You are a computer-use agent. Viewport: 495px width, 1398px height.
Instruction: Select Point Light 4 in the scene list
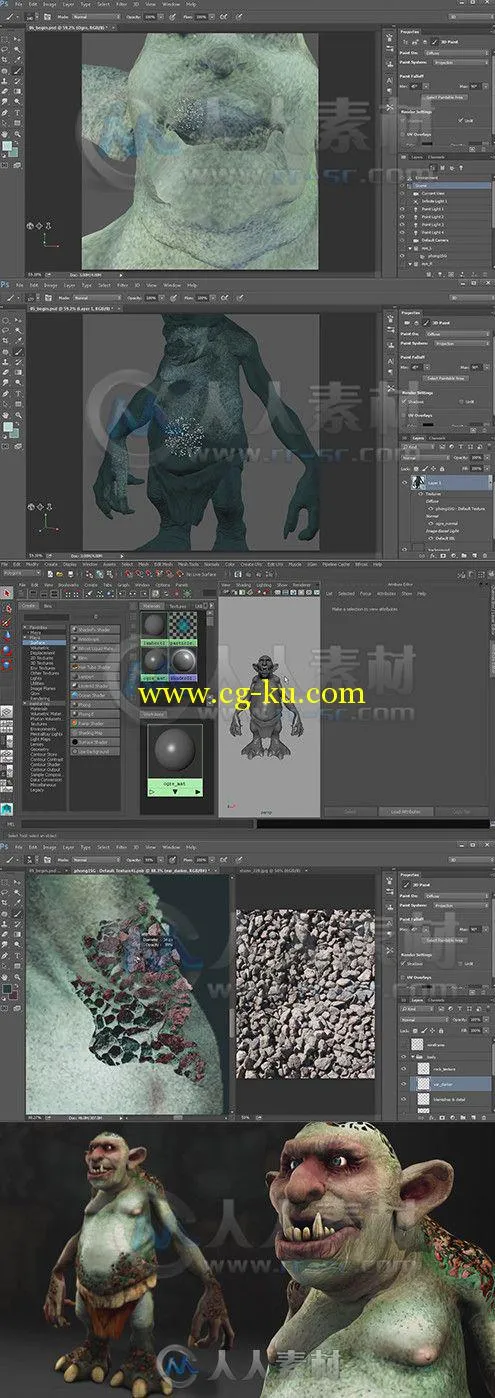pos(432,232)
